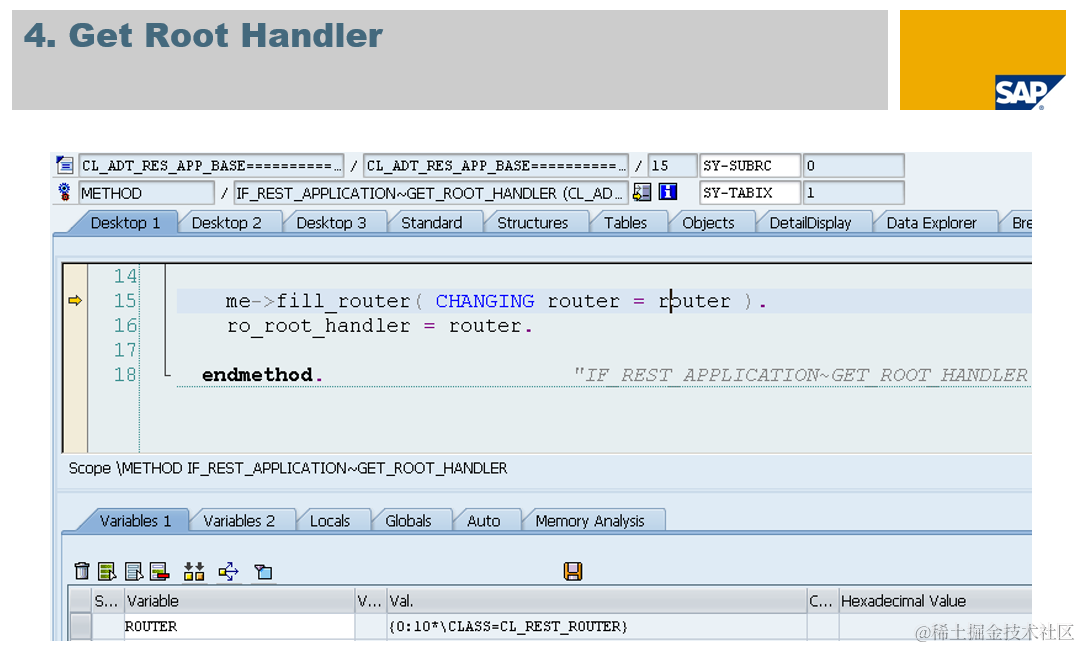1081x649 pixels.
Task: Click the gear icon beside METHOD field
Action: click(64, 192)
